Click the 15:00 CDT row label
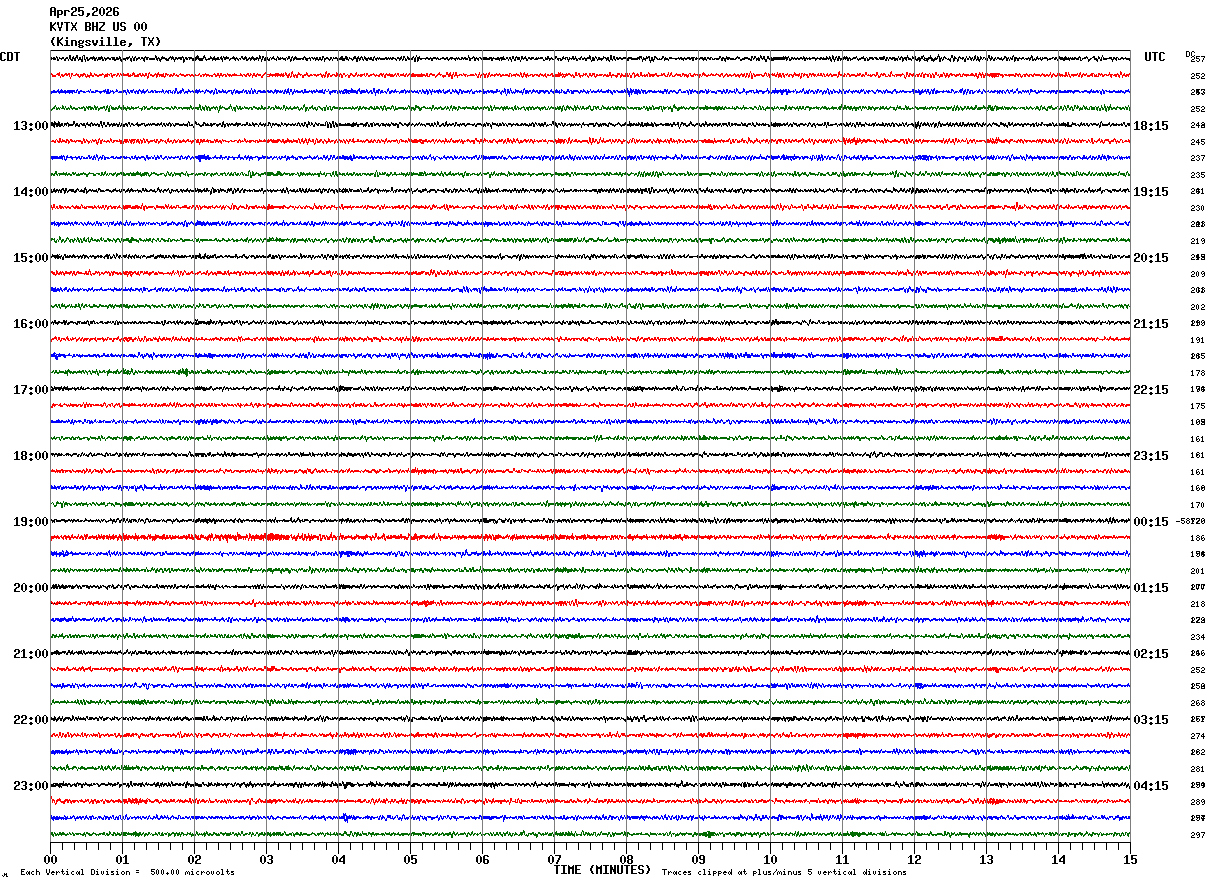1210x886 pixels. [x=30, y=258]
